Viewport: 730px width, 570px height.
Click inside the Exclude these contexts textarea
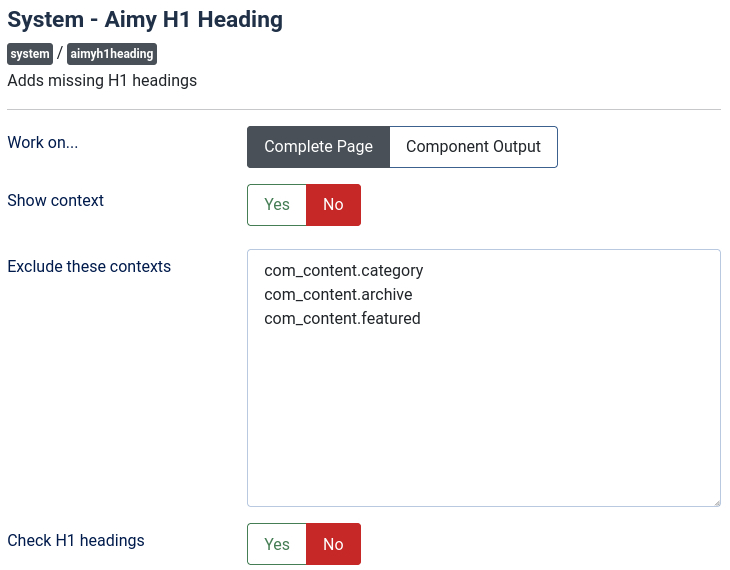pyautogui.click(x=483, y=420)
